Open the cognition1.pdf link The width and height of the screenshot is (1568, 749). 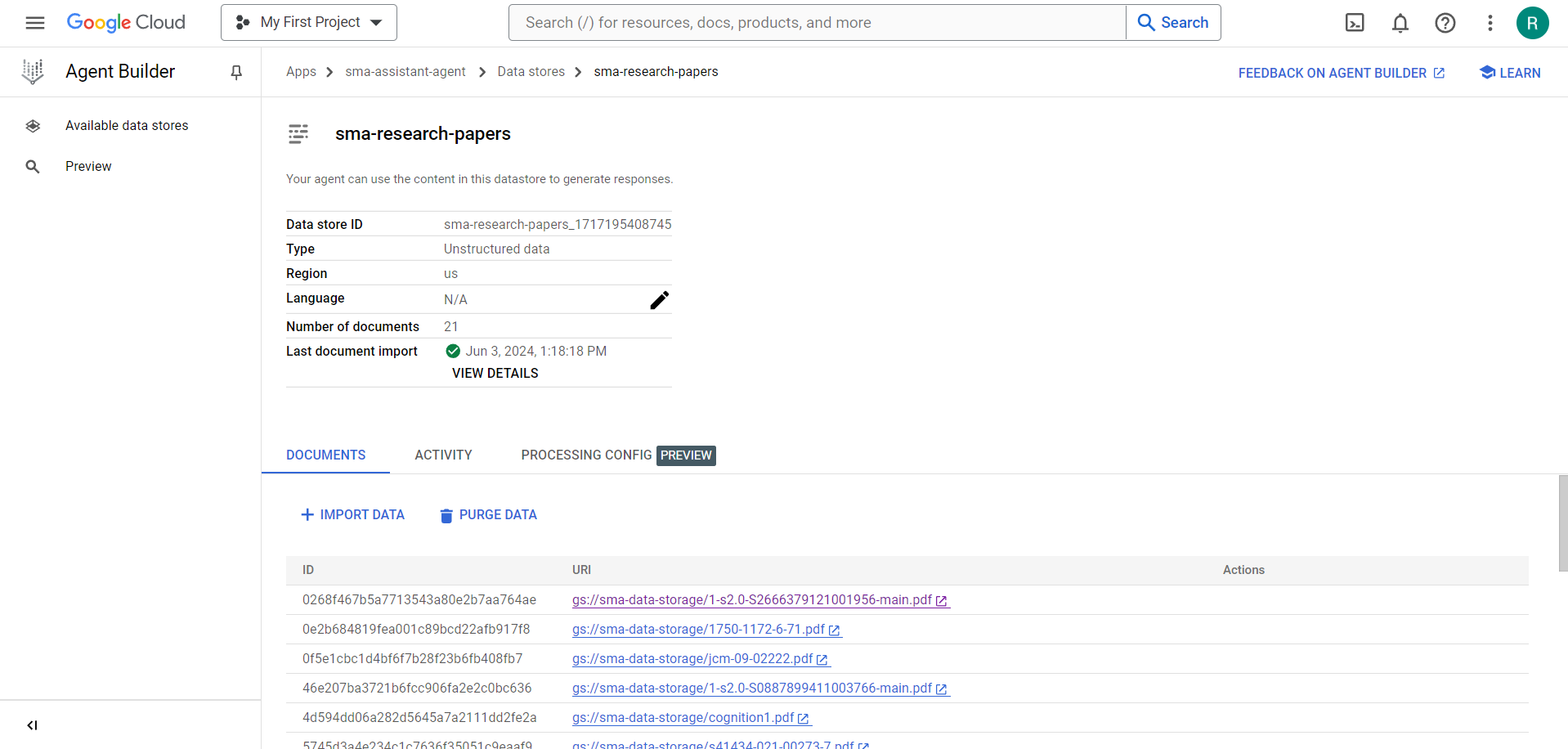tap(691, 718)
